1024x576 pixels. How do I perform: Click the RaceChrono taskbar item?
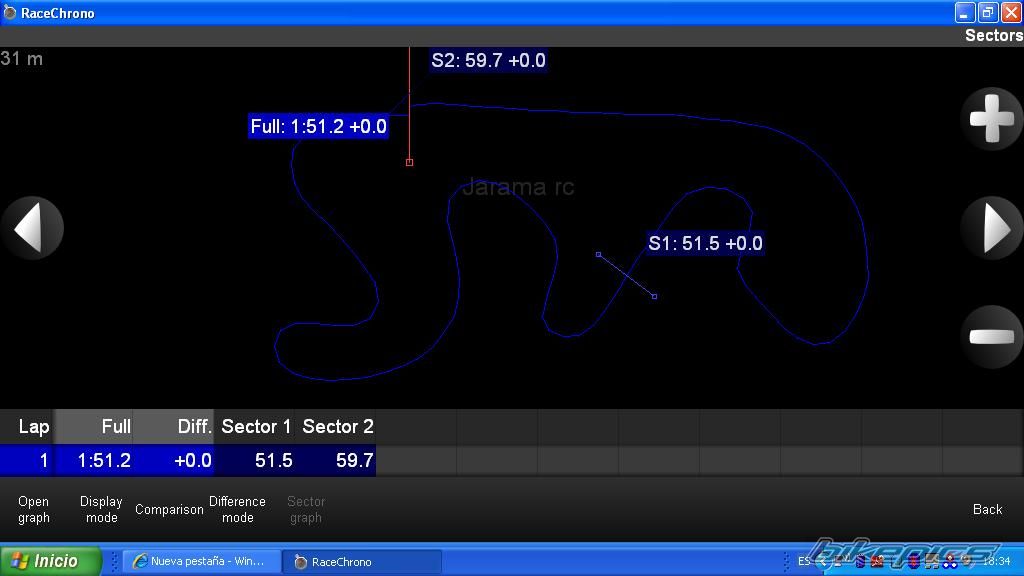[x=362, y=562]
